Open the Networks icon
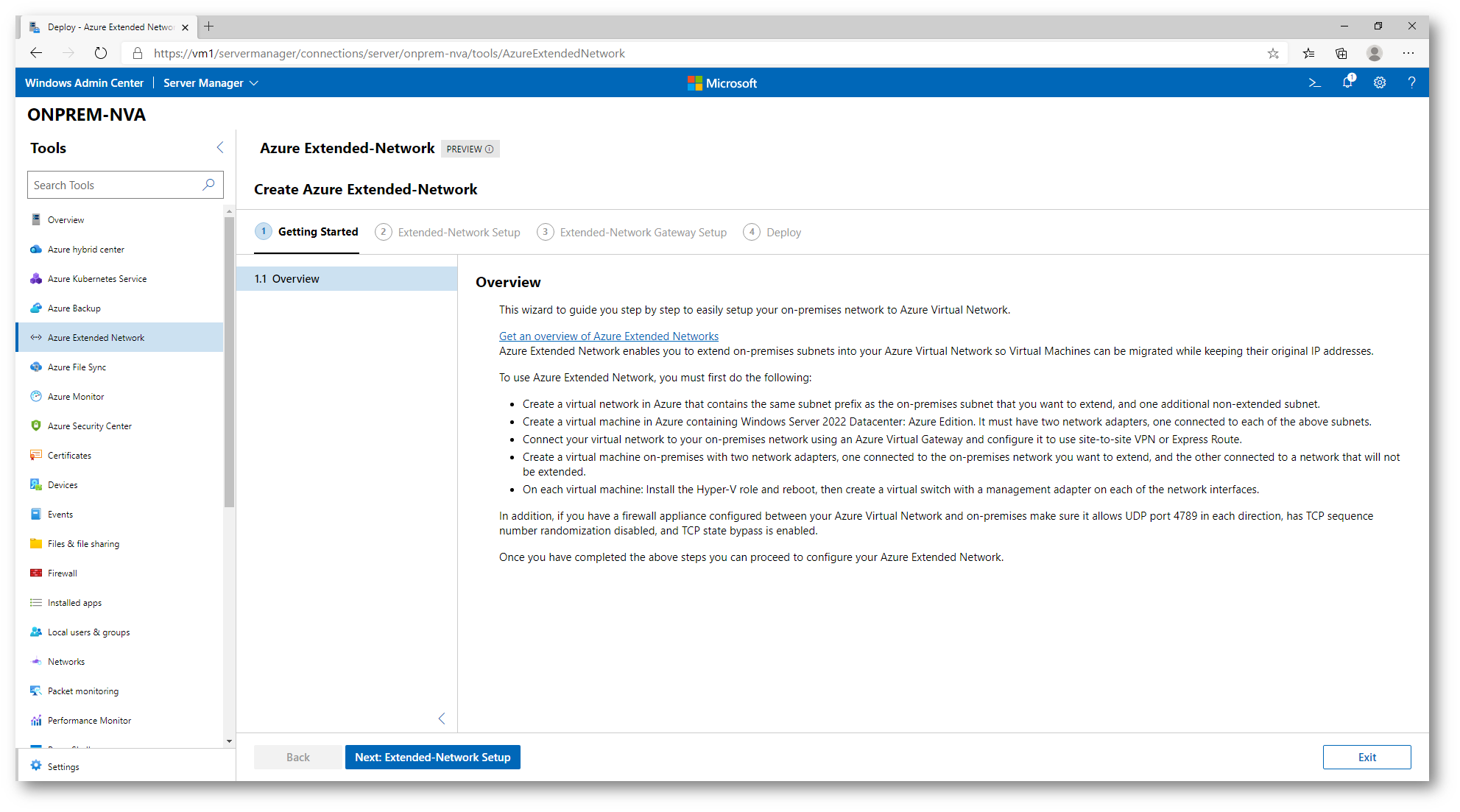Screen dimensions: 1460x812 35,661
